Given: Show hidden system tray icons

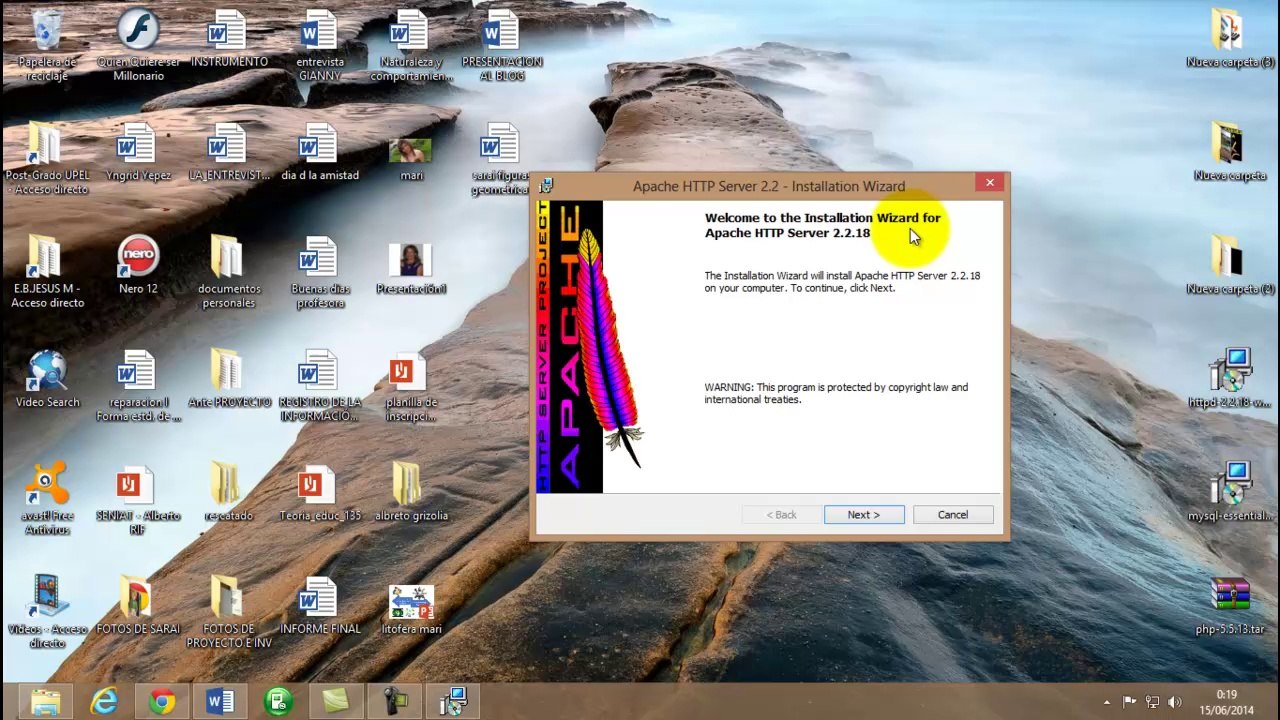Looking at the screenshot, I should tap(1107, 703).
